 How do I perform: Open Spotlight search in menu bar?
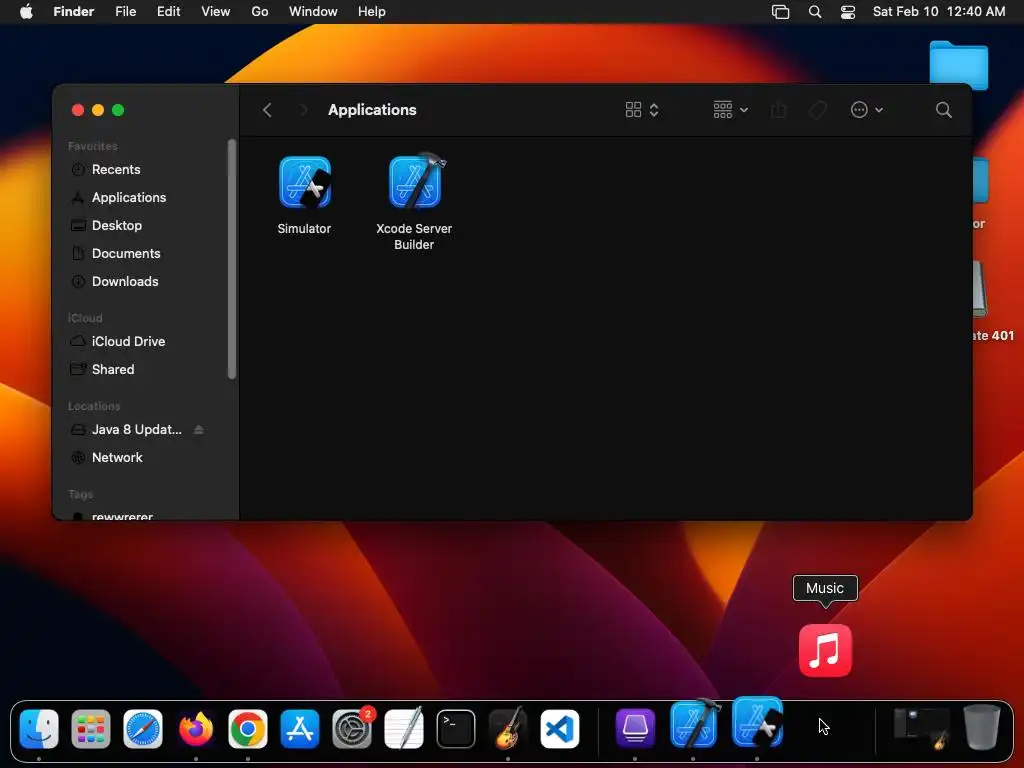814,12
